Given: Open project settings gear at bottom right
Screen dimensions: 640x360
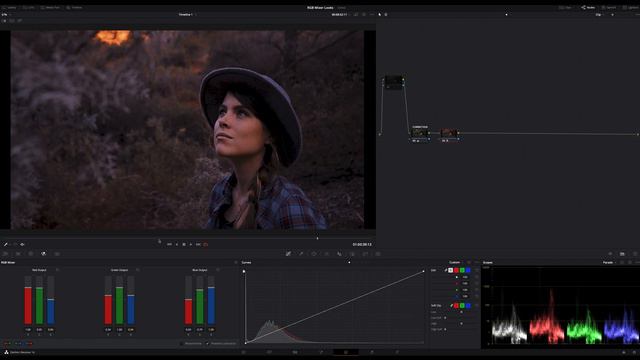Looking at the screenshot, I should pos(635,352).
